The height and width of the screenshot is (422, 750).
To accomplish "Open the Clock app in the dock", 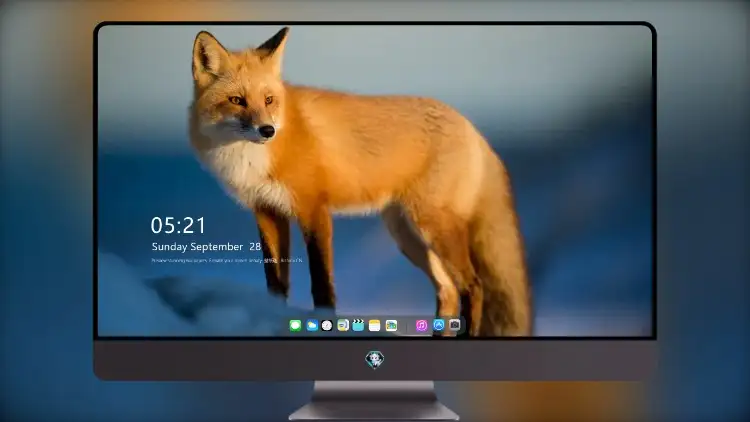I will [x=327, y=326].
